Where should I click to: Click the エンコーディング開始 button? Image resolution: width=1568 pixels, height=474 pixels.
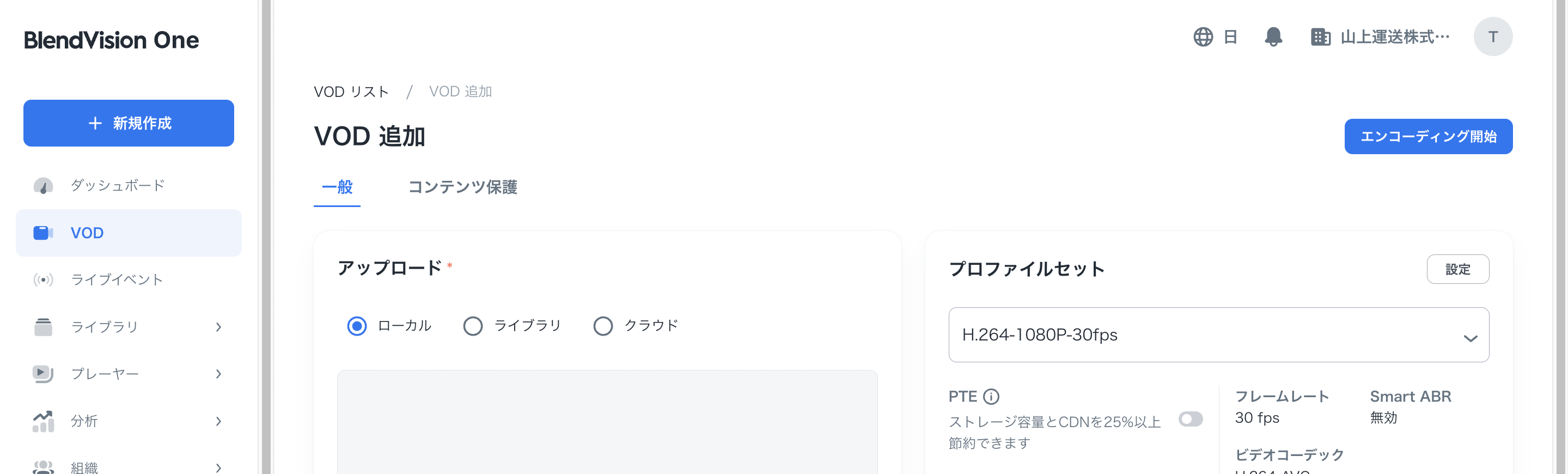(1427, 136)
